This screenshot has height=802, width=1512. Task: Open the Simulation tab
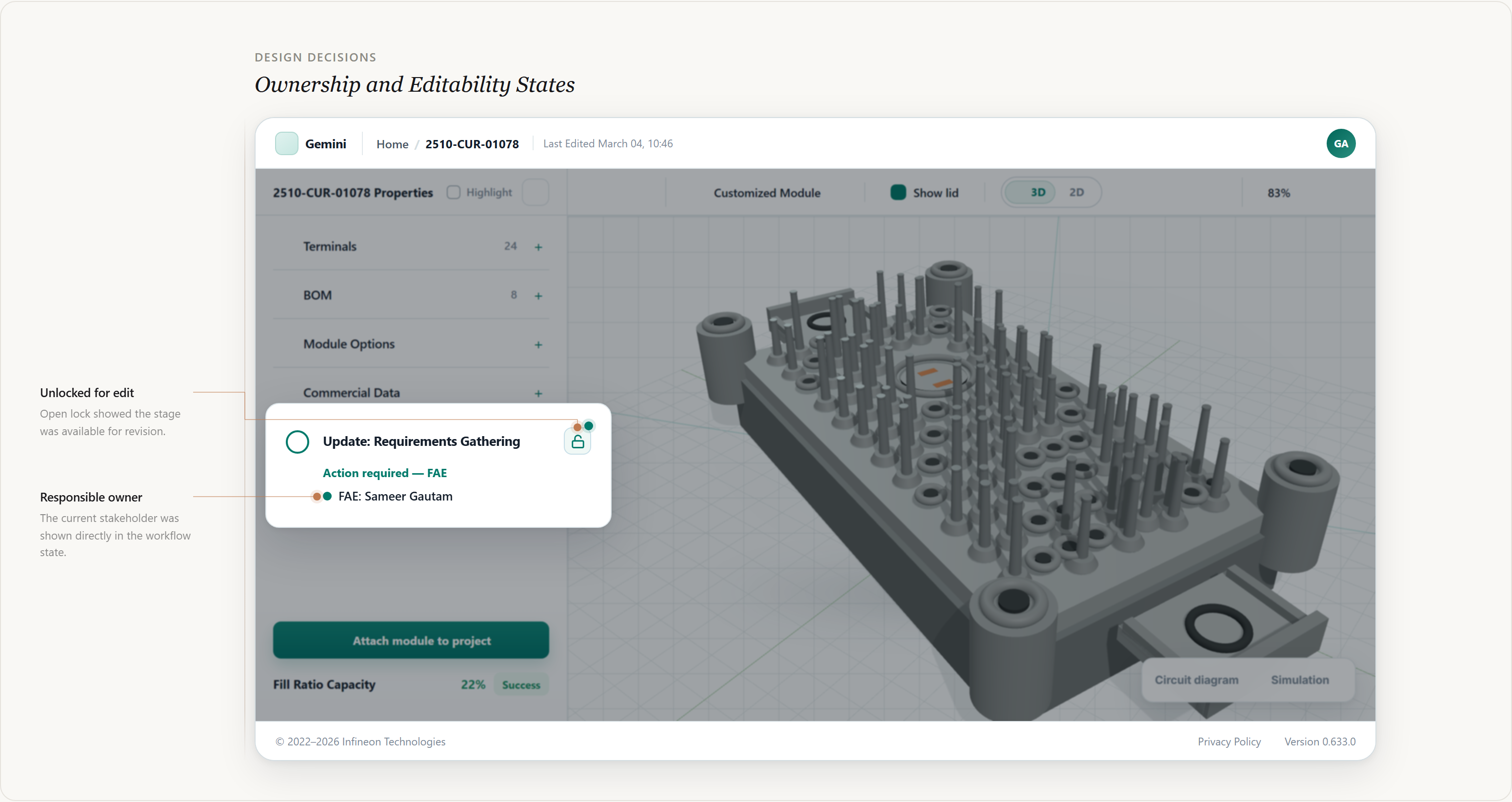click(1299, 680)
